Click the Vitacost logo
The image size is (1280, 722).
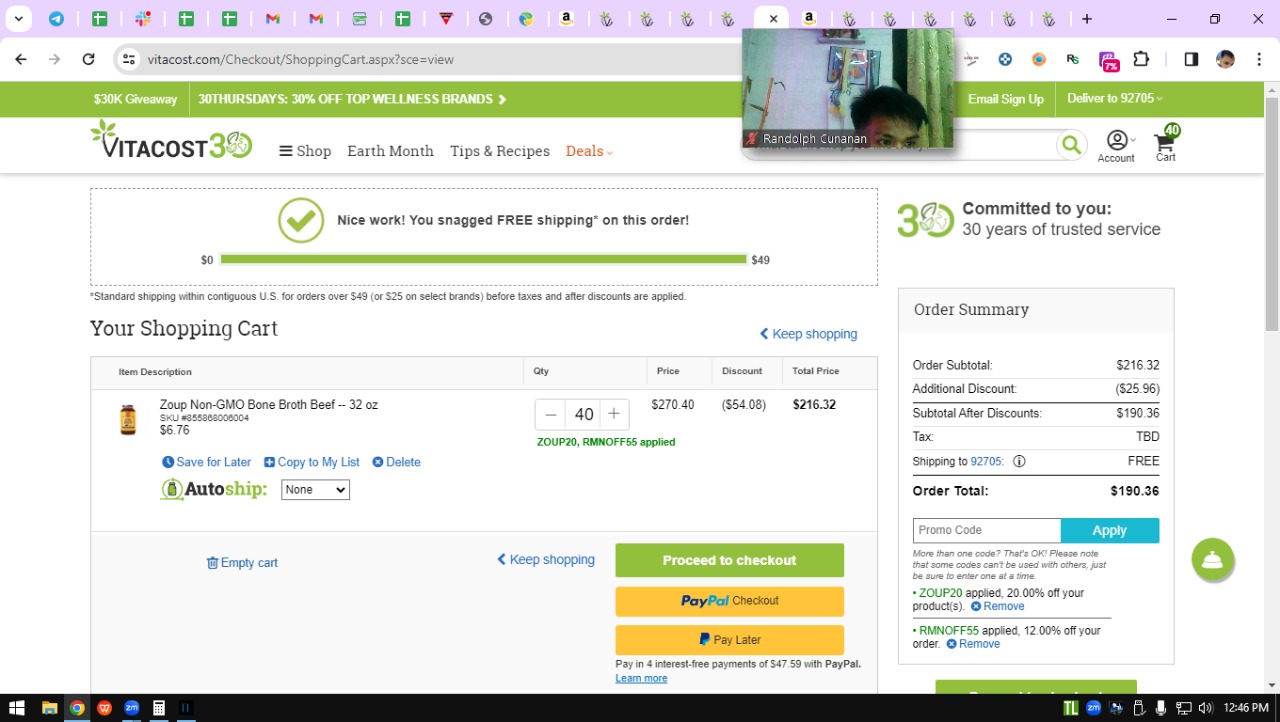click(x=171, y=141)
